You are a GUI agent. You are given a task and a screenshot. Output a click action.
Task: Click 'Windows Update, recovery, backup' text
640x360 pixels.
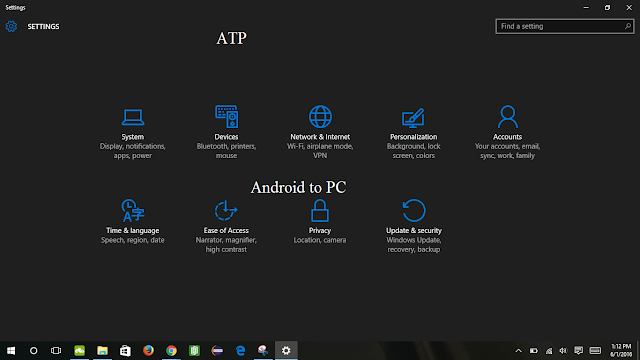pyautogui.click(x=413, y=245)
